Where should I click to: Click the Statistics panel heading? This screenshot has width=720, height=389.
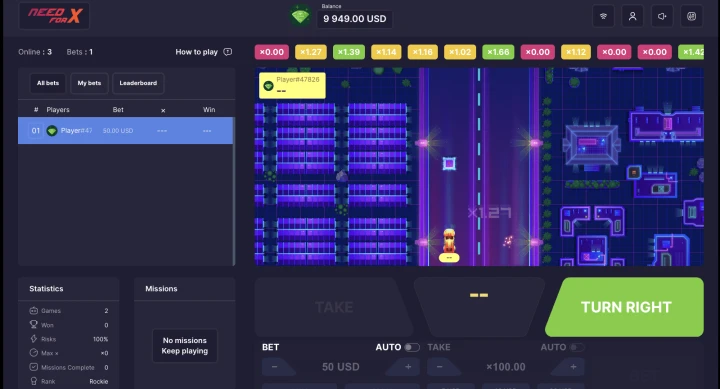point(46,289)
